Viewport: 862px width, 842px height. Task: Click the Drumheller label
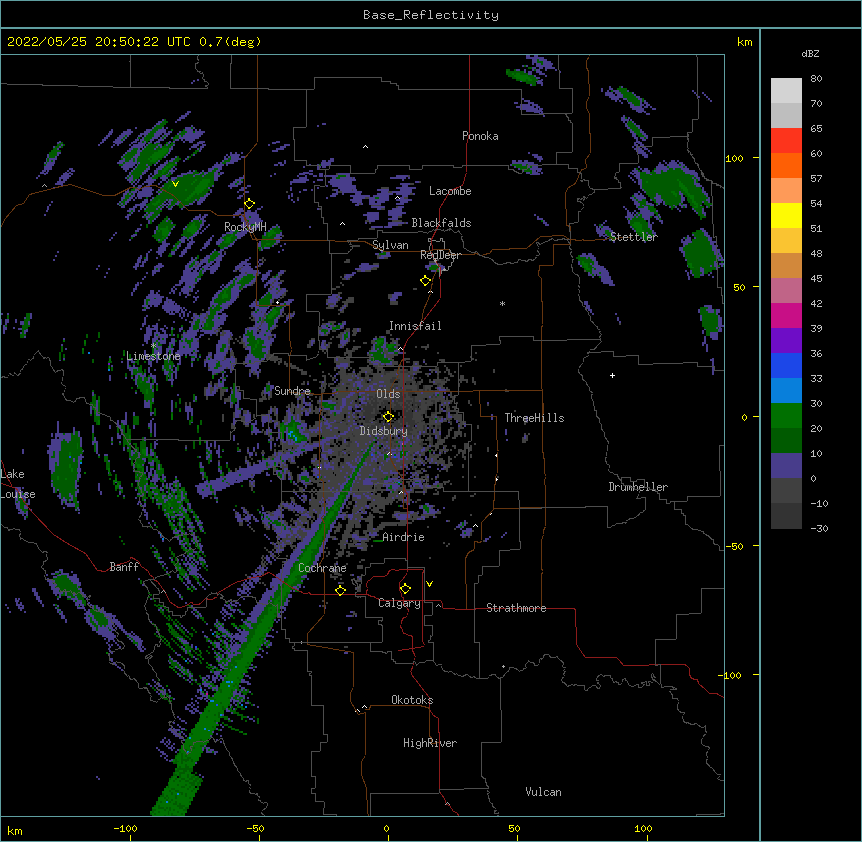[x=638, y=487]
